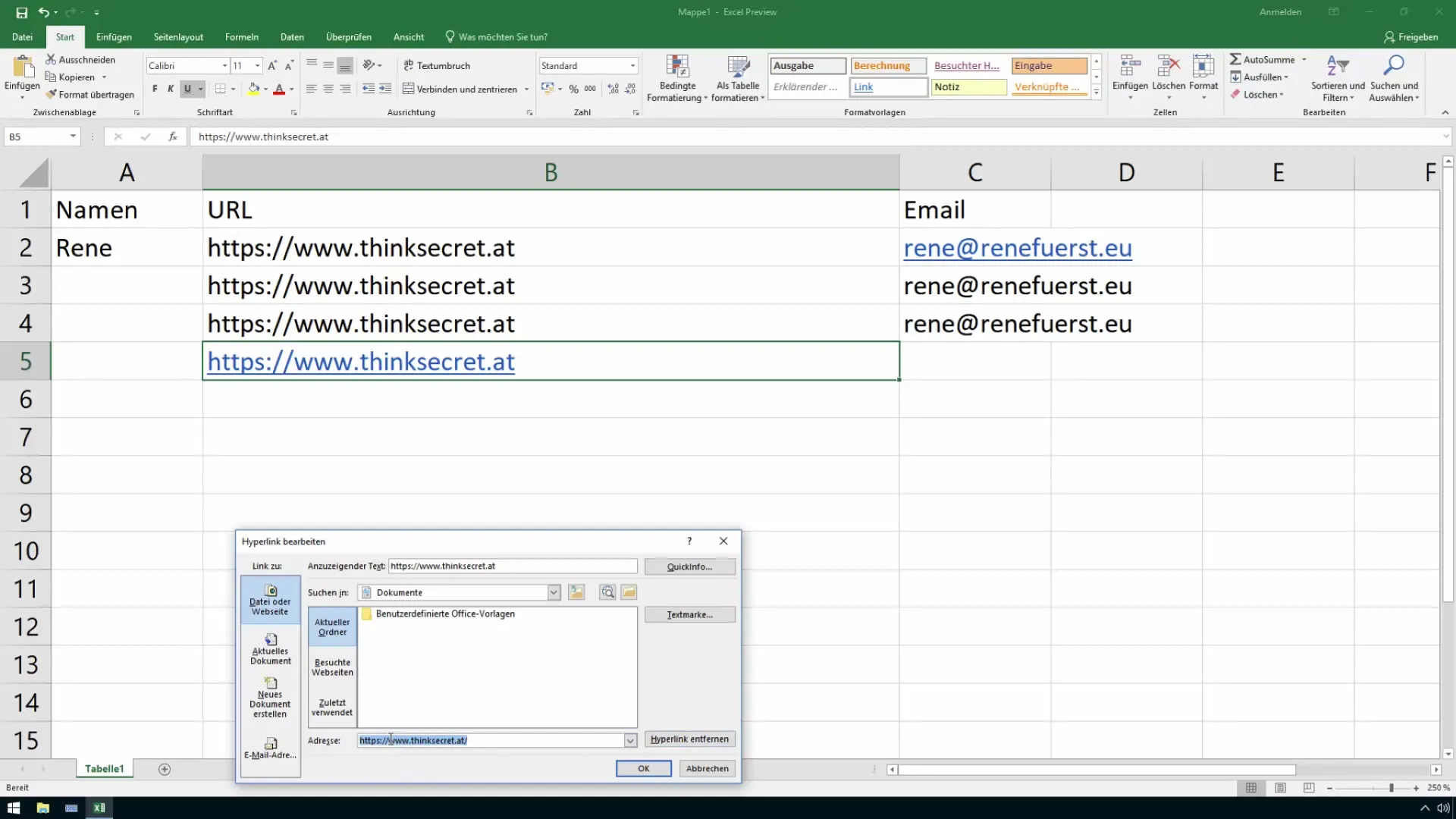Click the Zellen Löschen icon
1456x819 pixels.
click(1169, 67)
